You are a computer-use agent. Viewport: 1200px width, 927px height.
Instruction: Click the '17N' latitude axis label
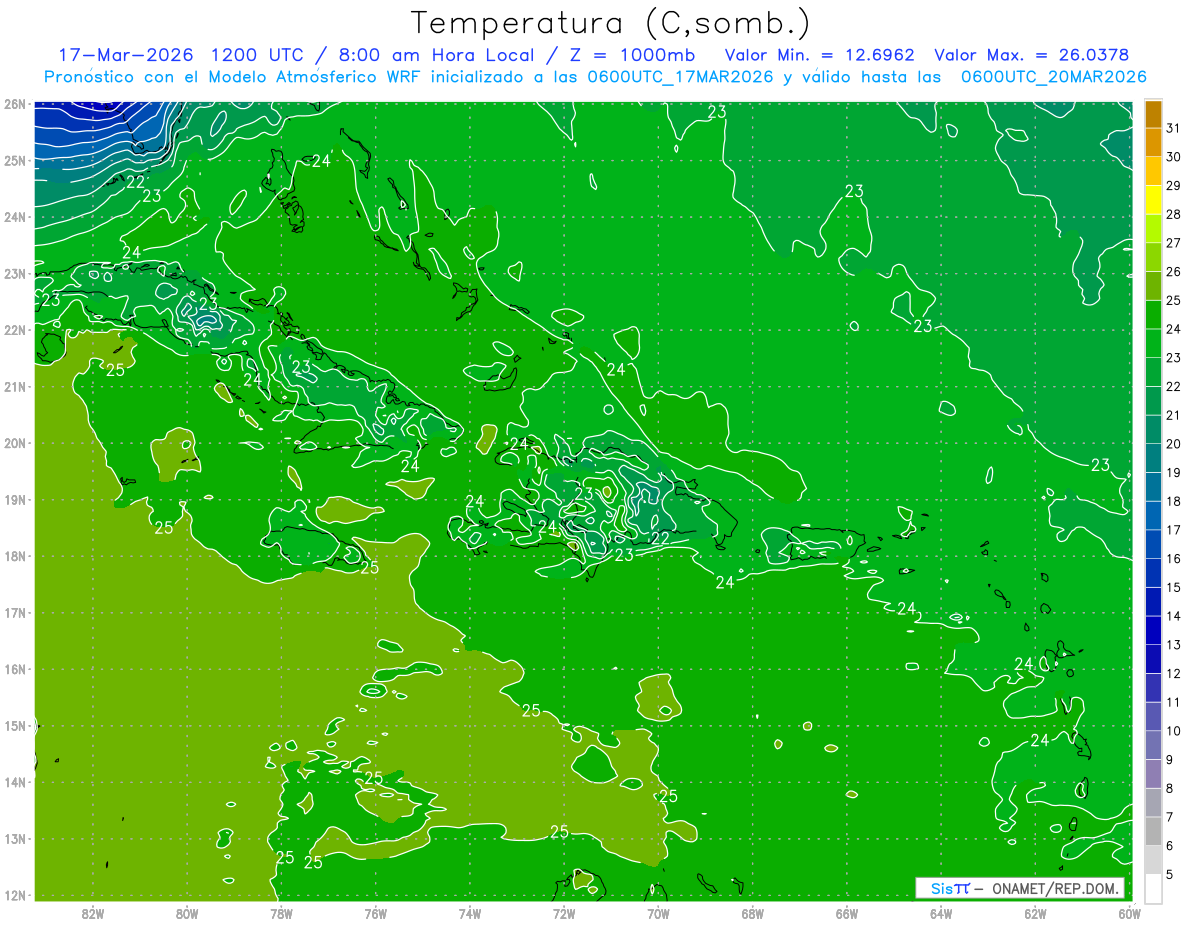click(x=15, y=612)
